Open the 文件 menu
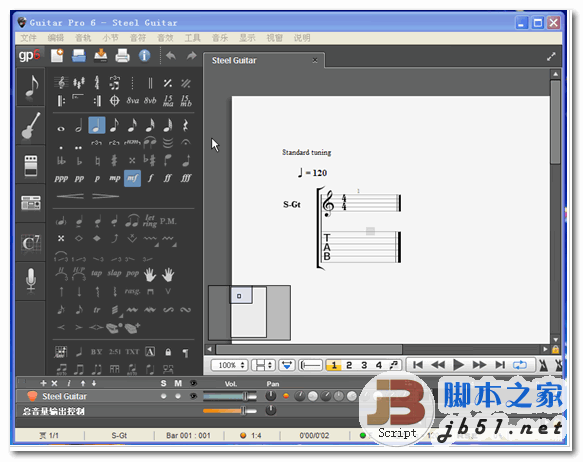Image resolution: width=583 pixels, height=462 pixels. point(29,38)
